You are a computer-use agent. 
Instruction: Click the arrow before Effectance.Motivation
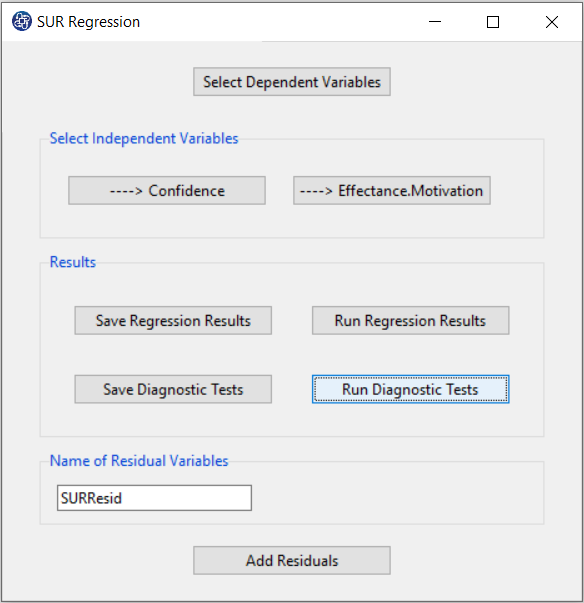[x=316, y=191]
